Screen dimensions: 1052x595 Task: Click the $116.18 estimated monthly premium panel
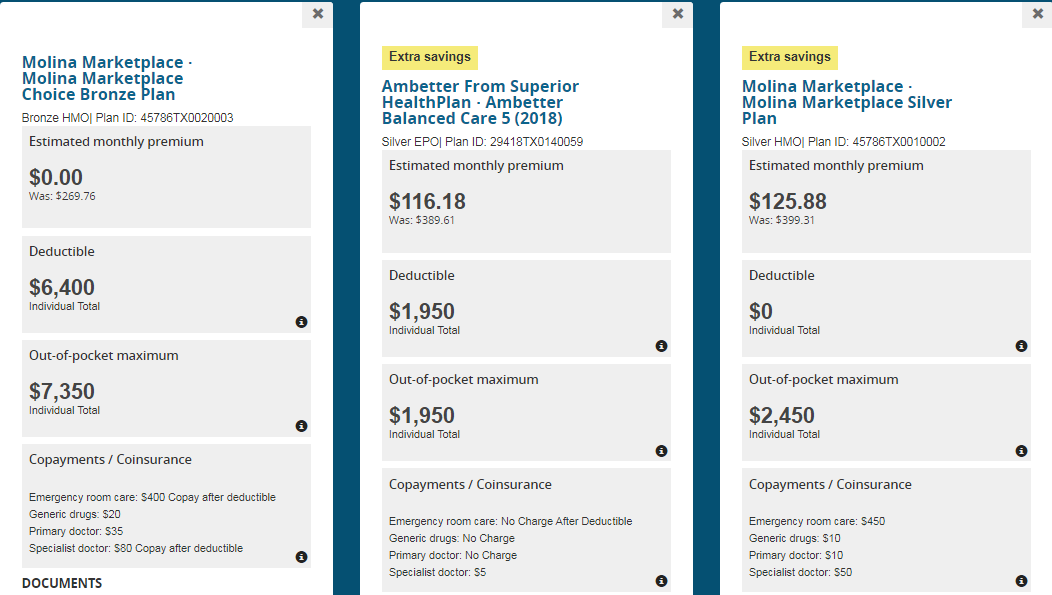[x=526, y=201]
